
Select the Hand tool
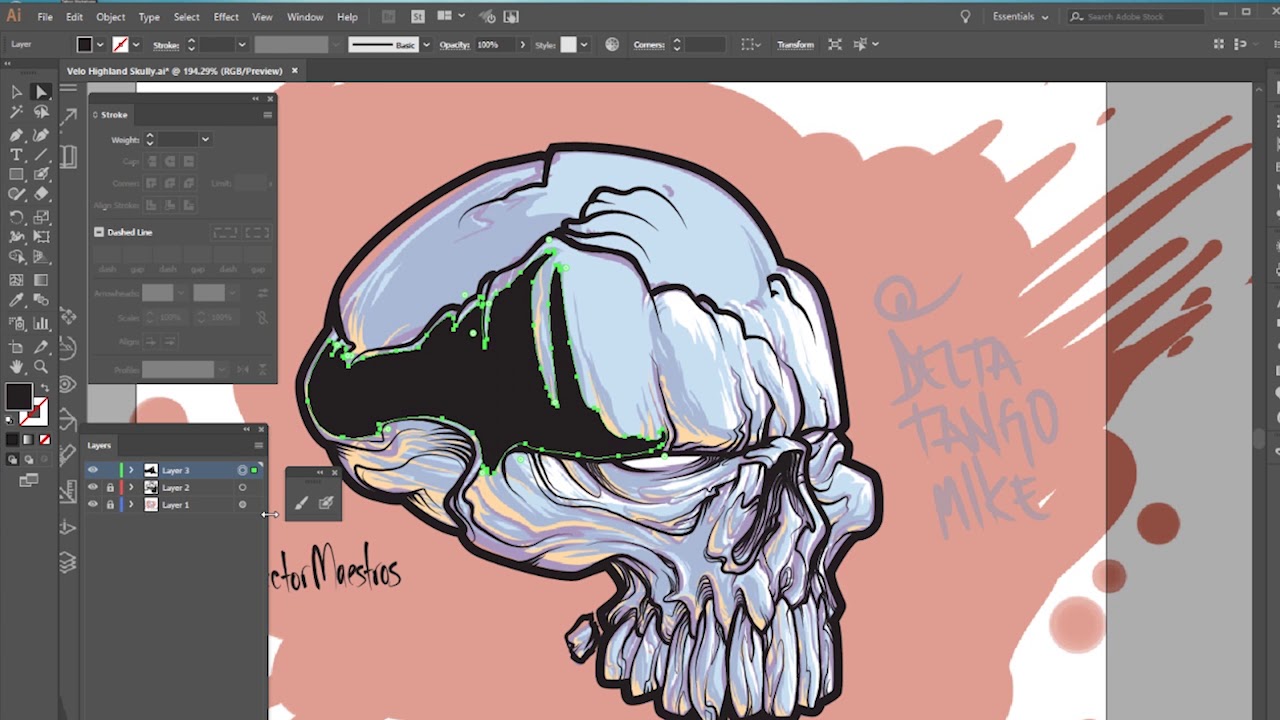(x=17, y=366)
